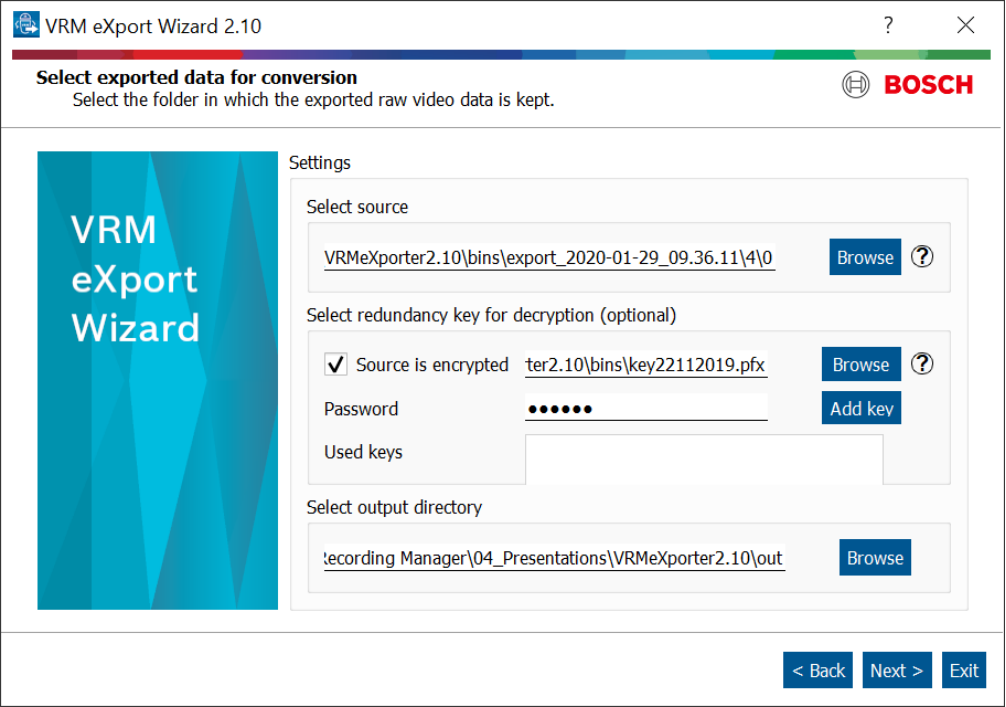
Task: Browse for the redundancy key file
Action: click(861, 364)
